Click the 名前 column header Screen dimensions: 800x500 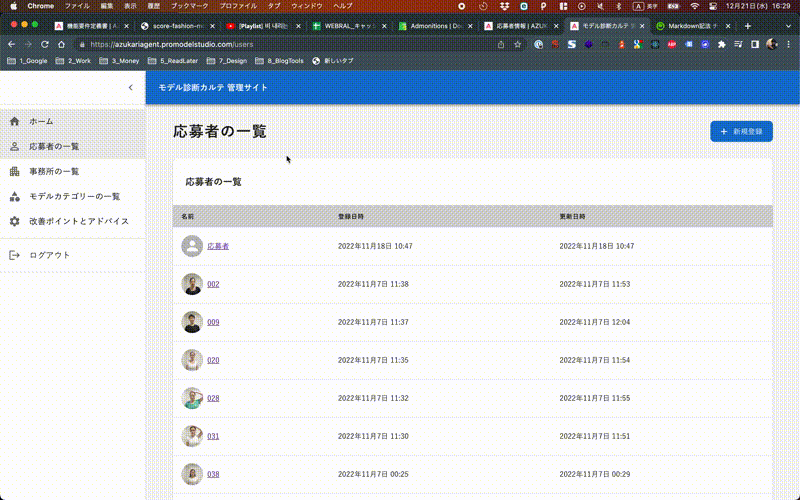coord(187,216)
